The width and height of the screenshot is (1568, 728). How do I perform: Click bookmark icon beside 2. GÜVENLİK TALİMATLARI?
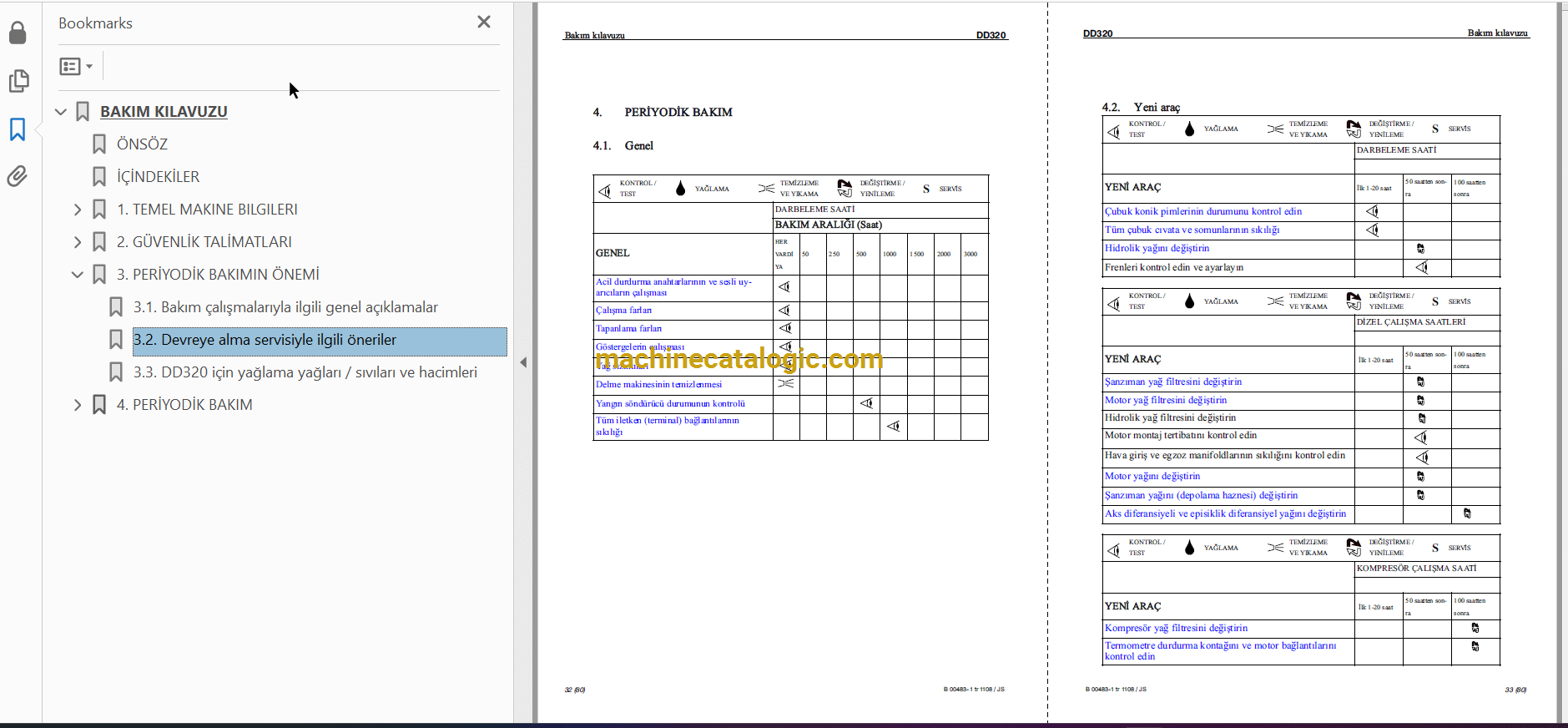[x=99, y=242]
